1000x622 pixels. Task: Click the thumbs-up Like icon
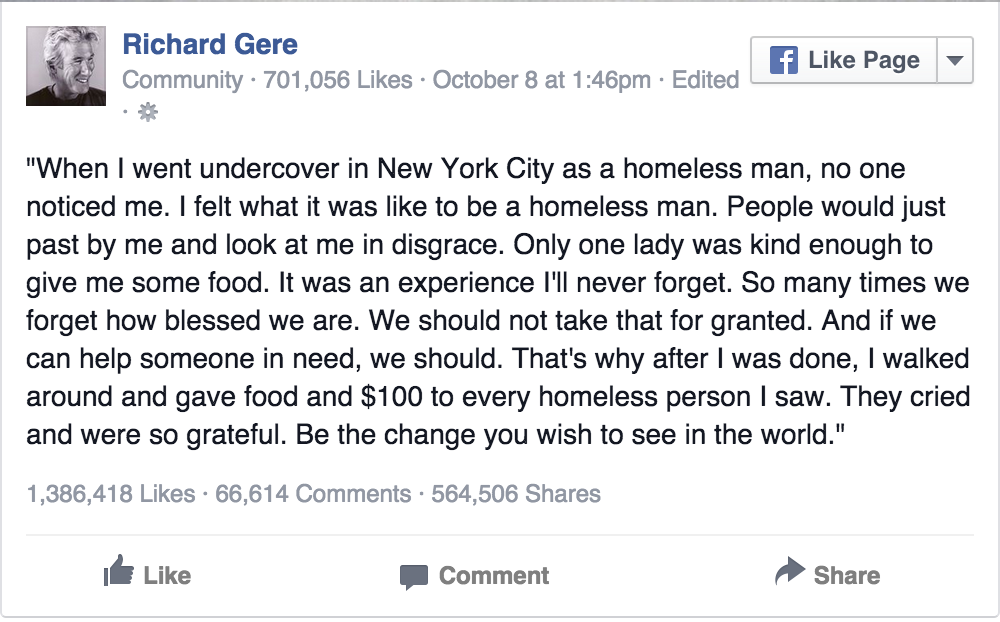coord(119,571)
